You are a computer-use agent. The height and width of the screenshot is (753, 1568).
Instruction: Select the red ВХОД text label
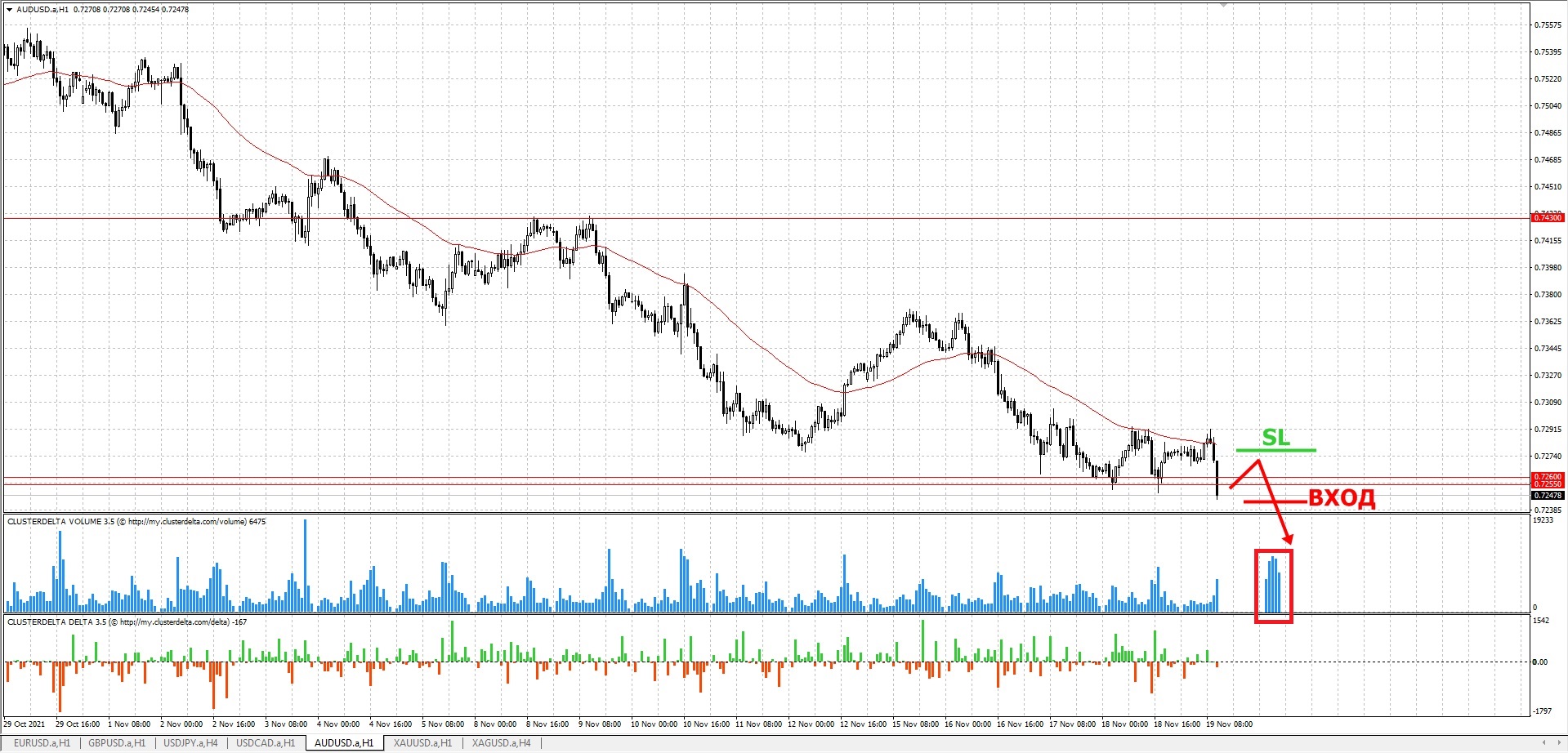1342,498
